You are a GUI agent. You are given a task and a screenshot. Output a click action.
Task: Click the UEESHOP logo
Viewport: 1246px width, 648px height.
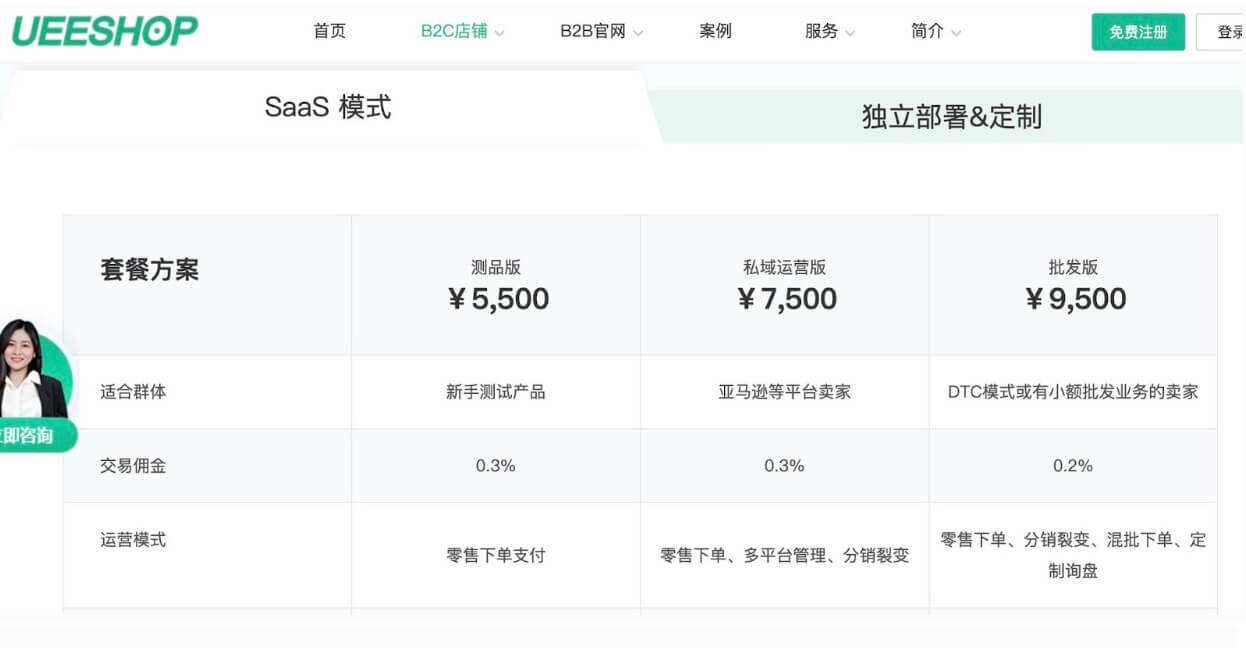point(104,31)
